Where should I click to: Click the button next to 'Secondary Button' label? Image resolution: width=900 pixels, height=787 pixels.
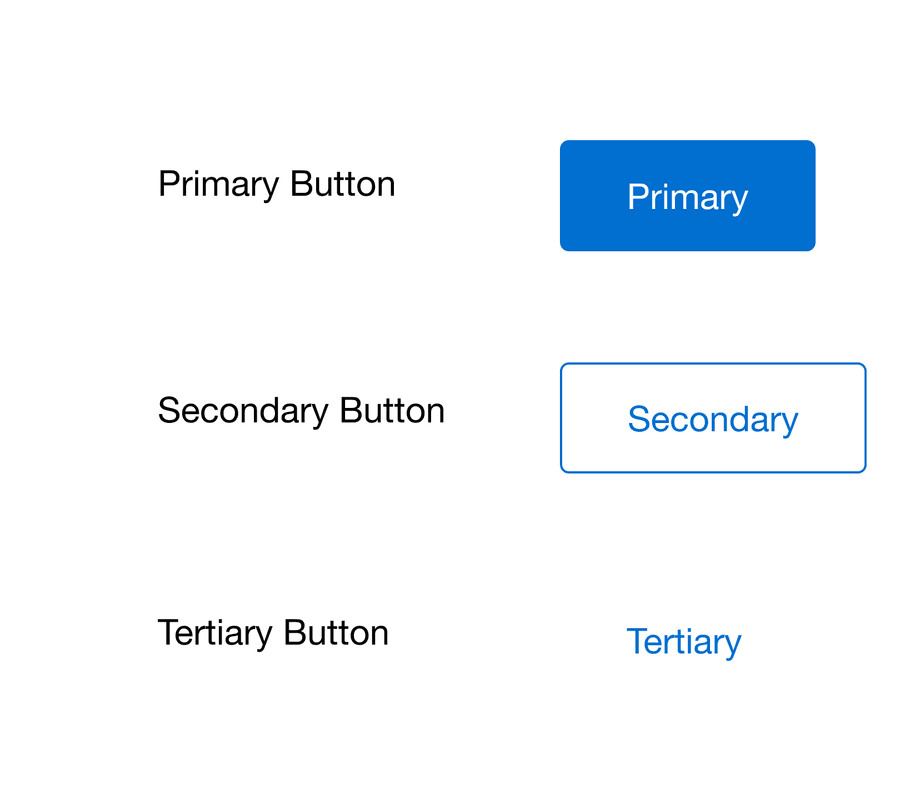coord(712,418)
